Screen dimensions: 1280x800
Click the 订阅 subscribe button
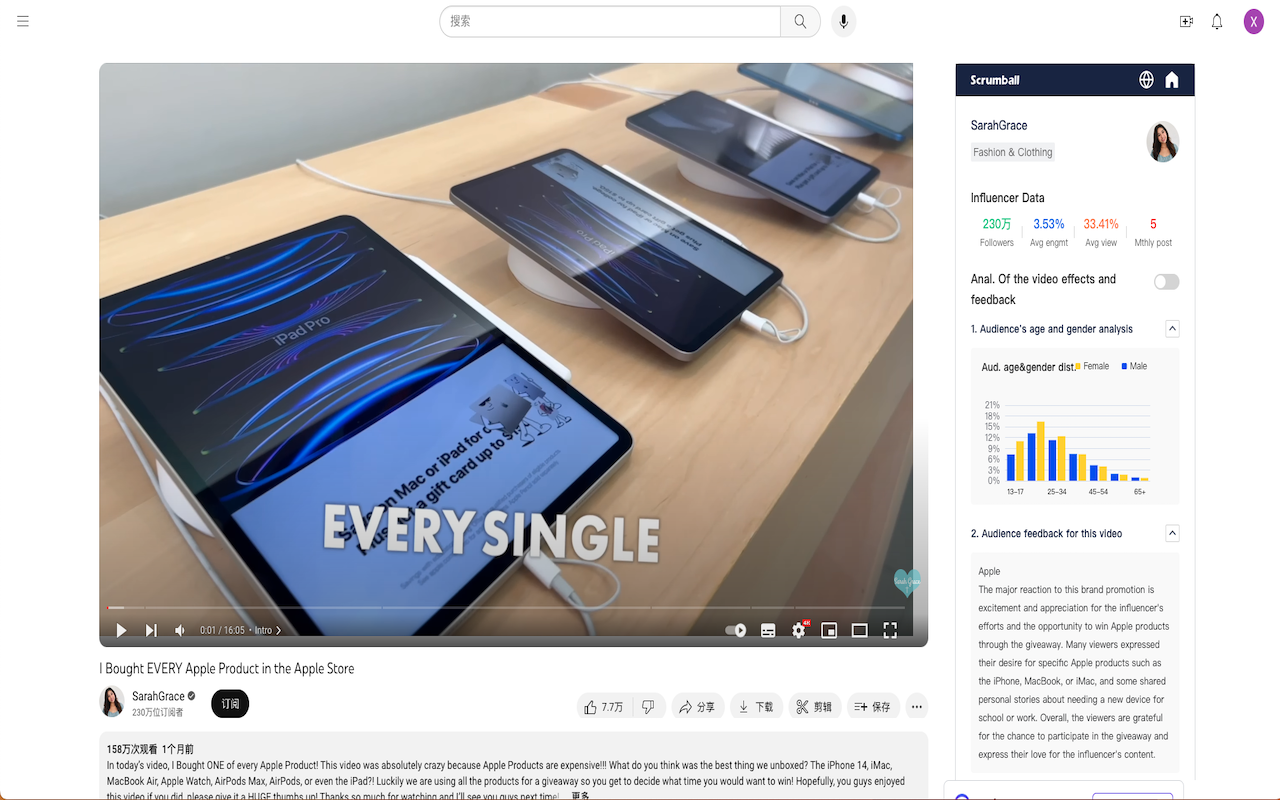[x=230, y=704]
